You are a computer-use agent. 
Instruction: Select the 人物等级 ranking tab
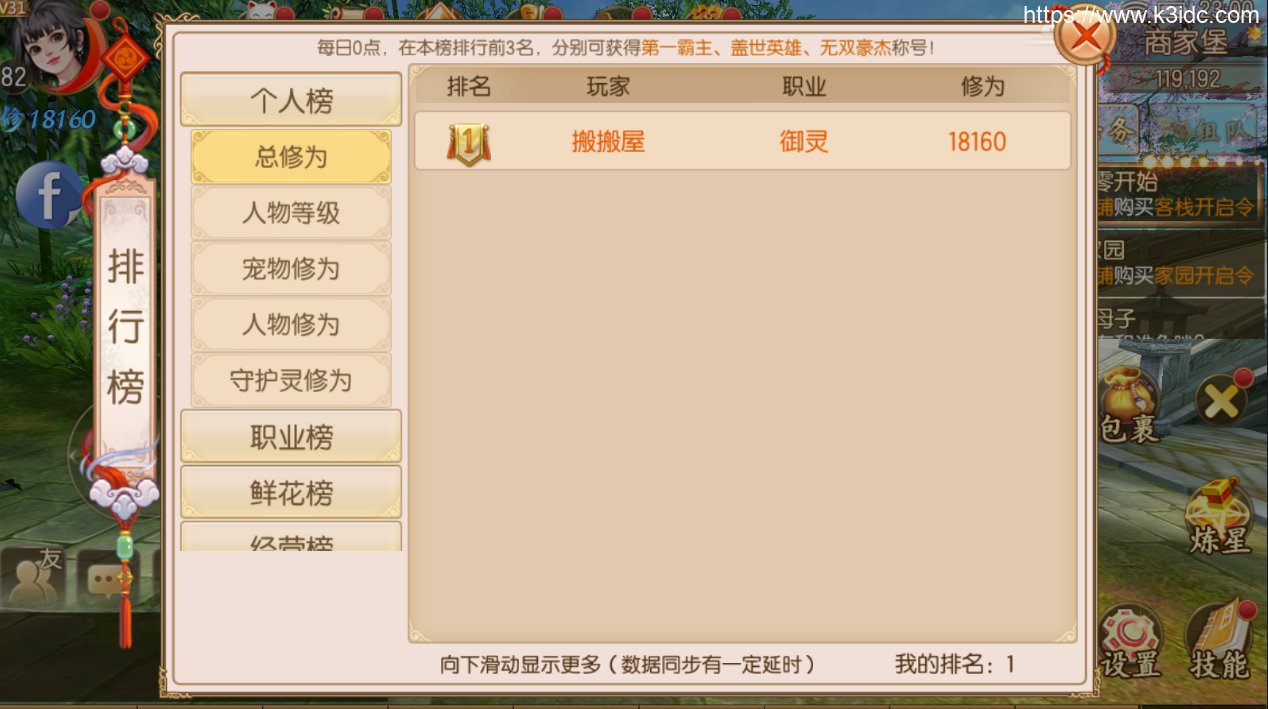click(x=291, y=213)
